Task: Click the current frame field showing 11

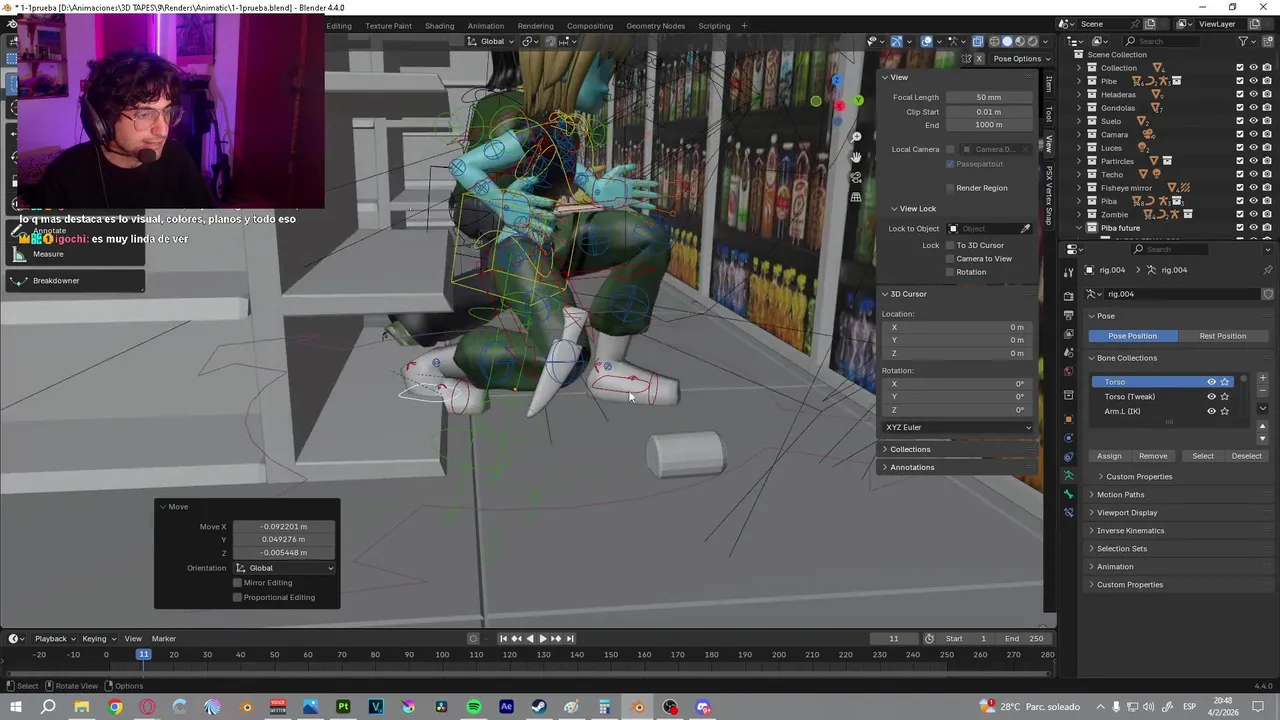Action: 893,639
